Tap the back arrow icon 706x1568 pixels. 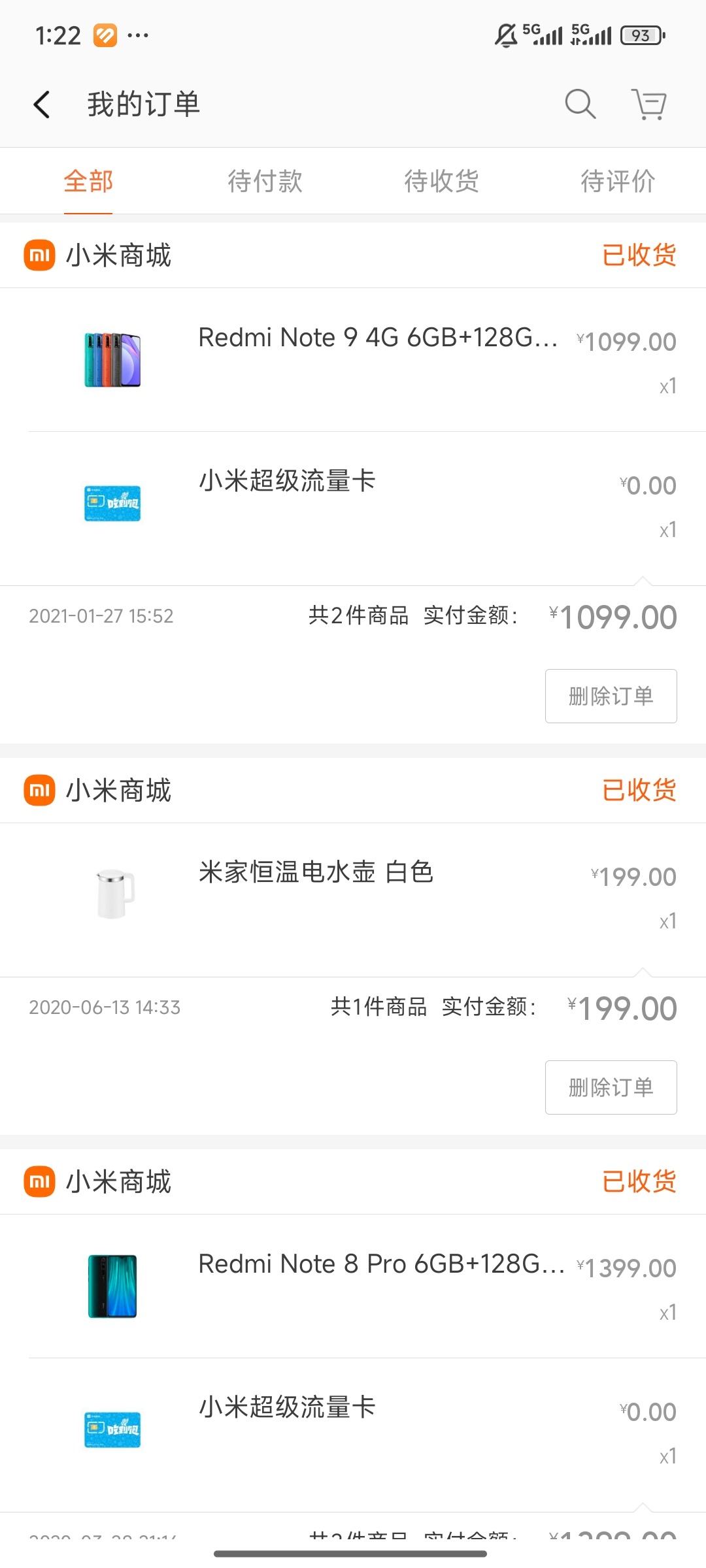pos(42,105)
